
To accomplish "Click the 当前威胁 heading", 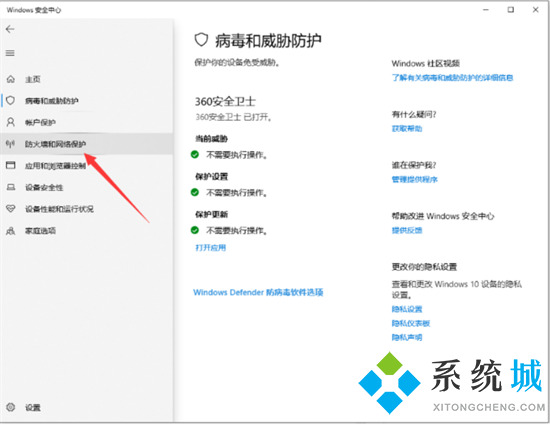I will 211,139.
